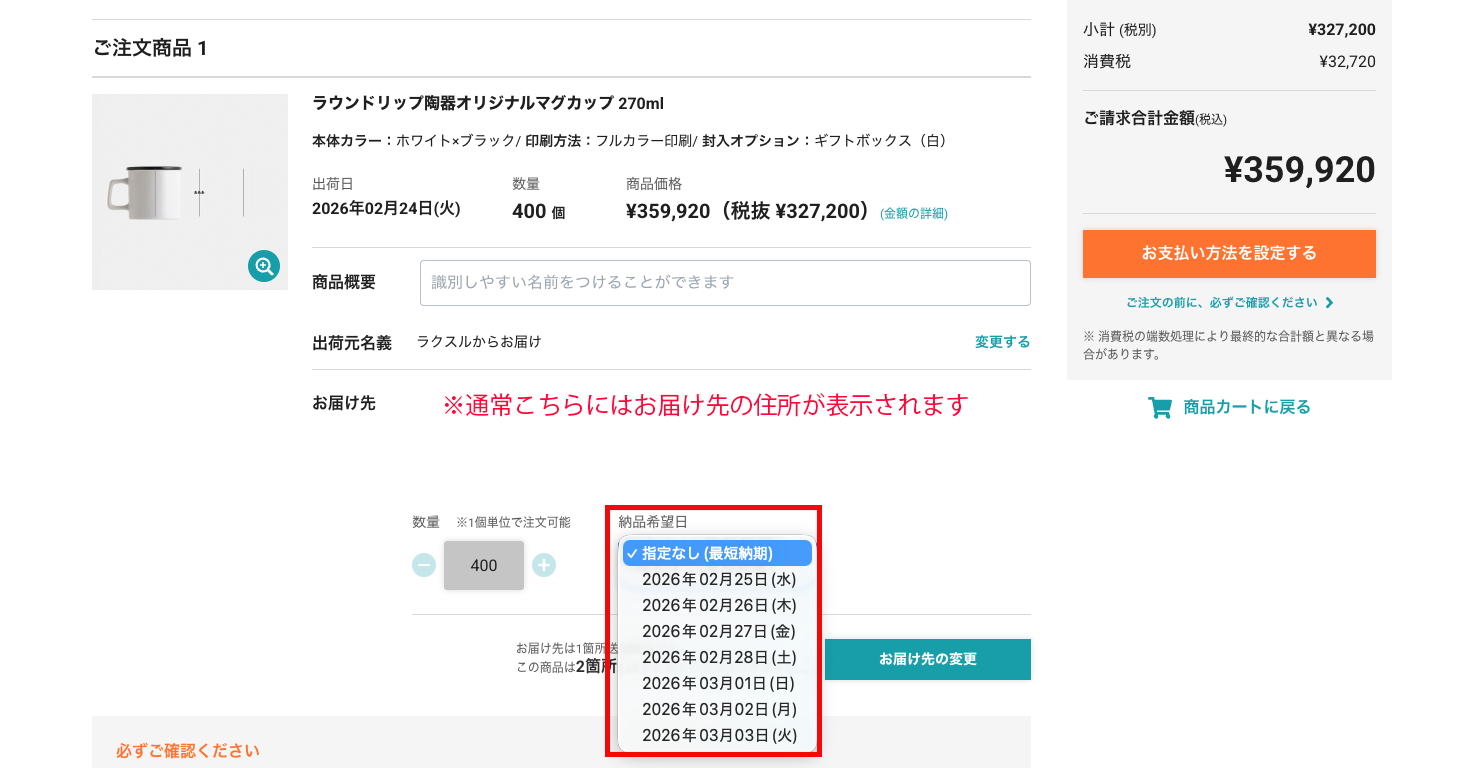Click the magnifier zoom icon on mug image

[x=264, y=266]
